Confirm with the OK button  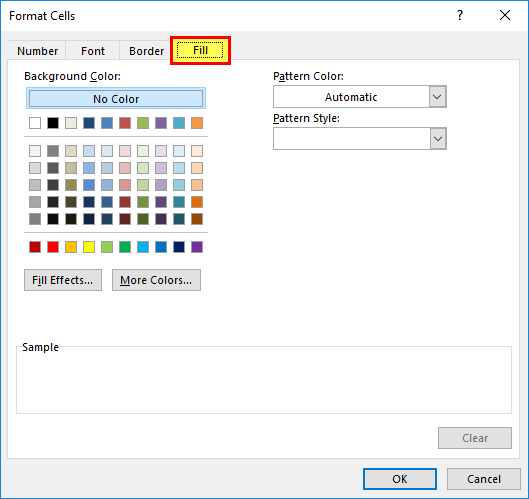(400, 479)
